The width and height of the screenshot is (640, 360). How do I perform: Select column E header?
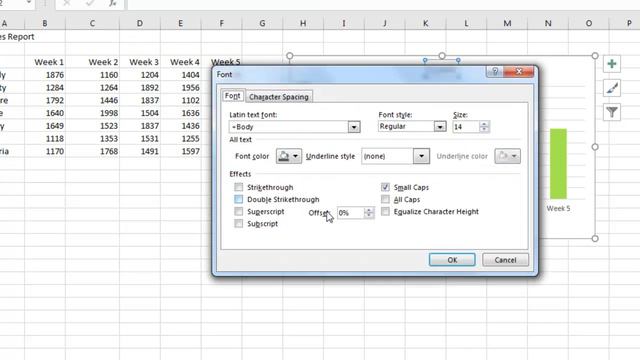coord(180,23)
